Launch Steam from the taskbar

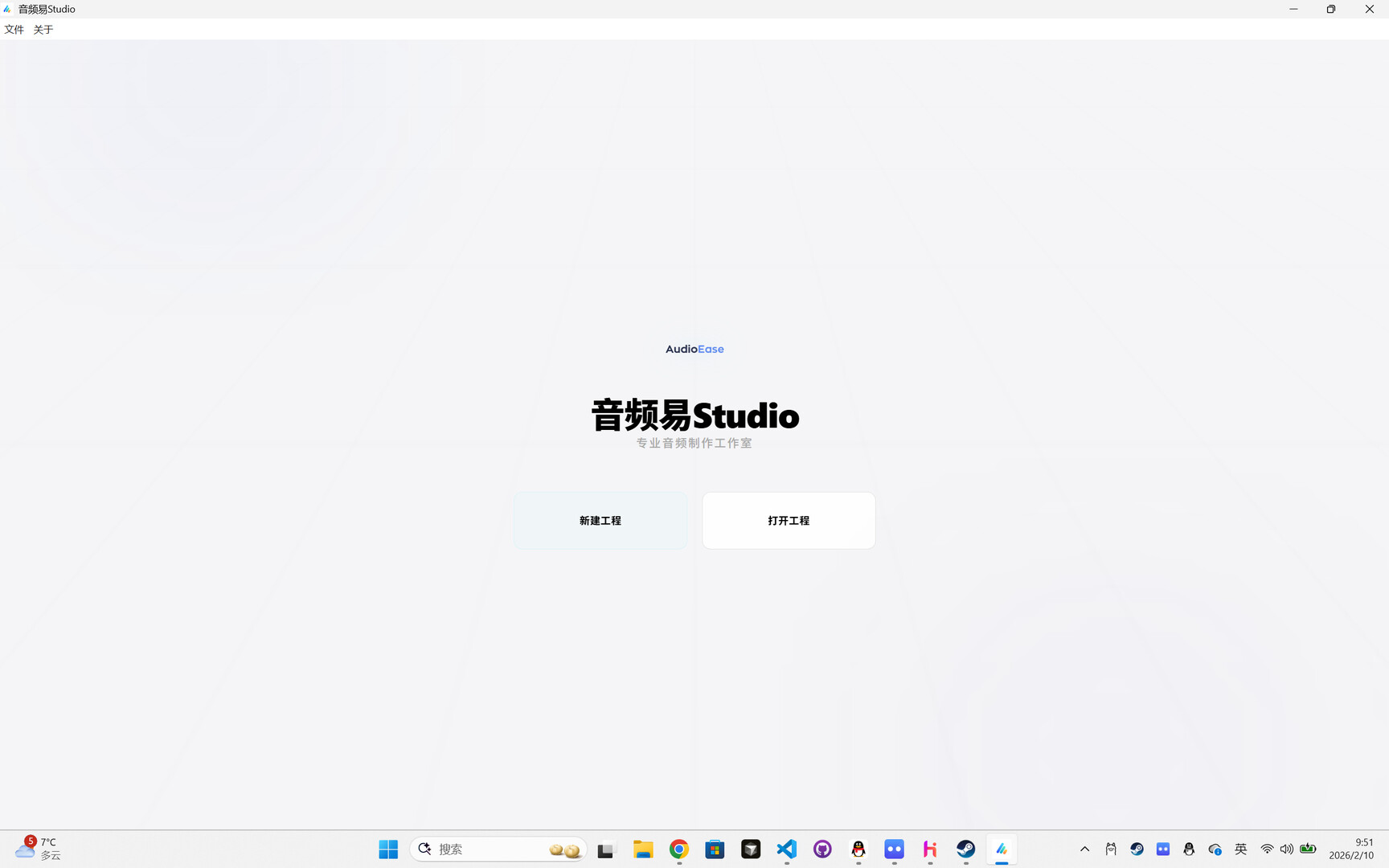(965, 849)
